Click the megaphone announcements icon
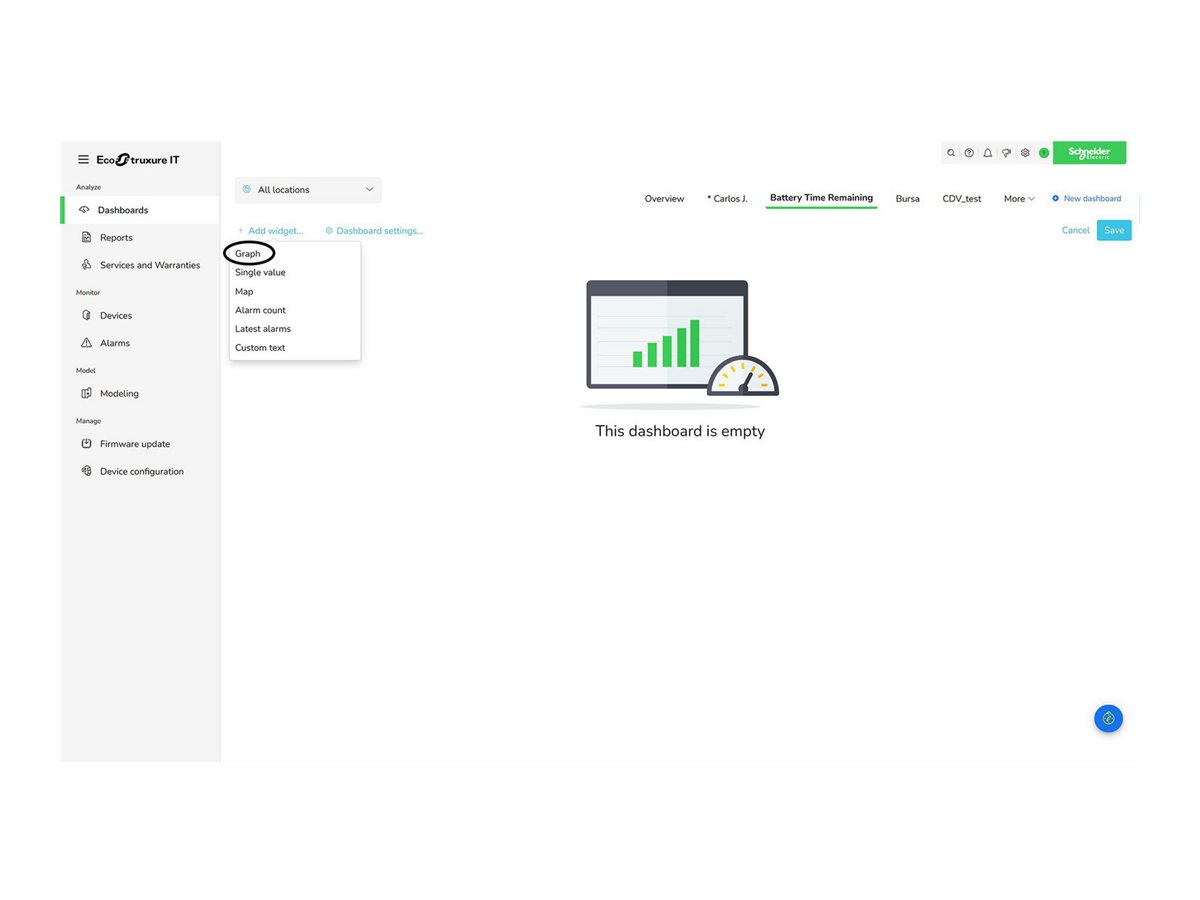Viewport: 1200px width, 900px height. tap(1006, 153)
